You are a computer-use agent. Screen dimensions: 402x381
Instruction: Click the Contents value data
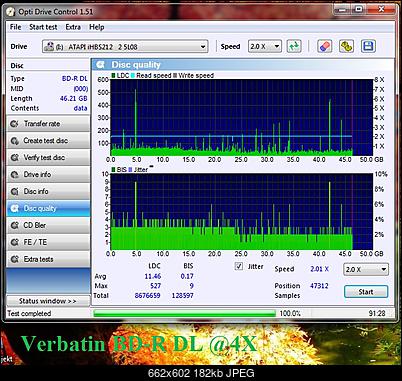click(81, 108)
